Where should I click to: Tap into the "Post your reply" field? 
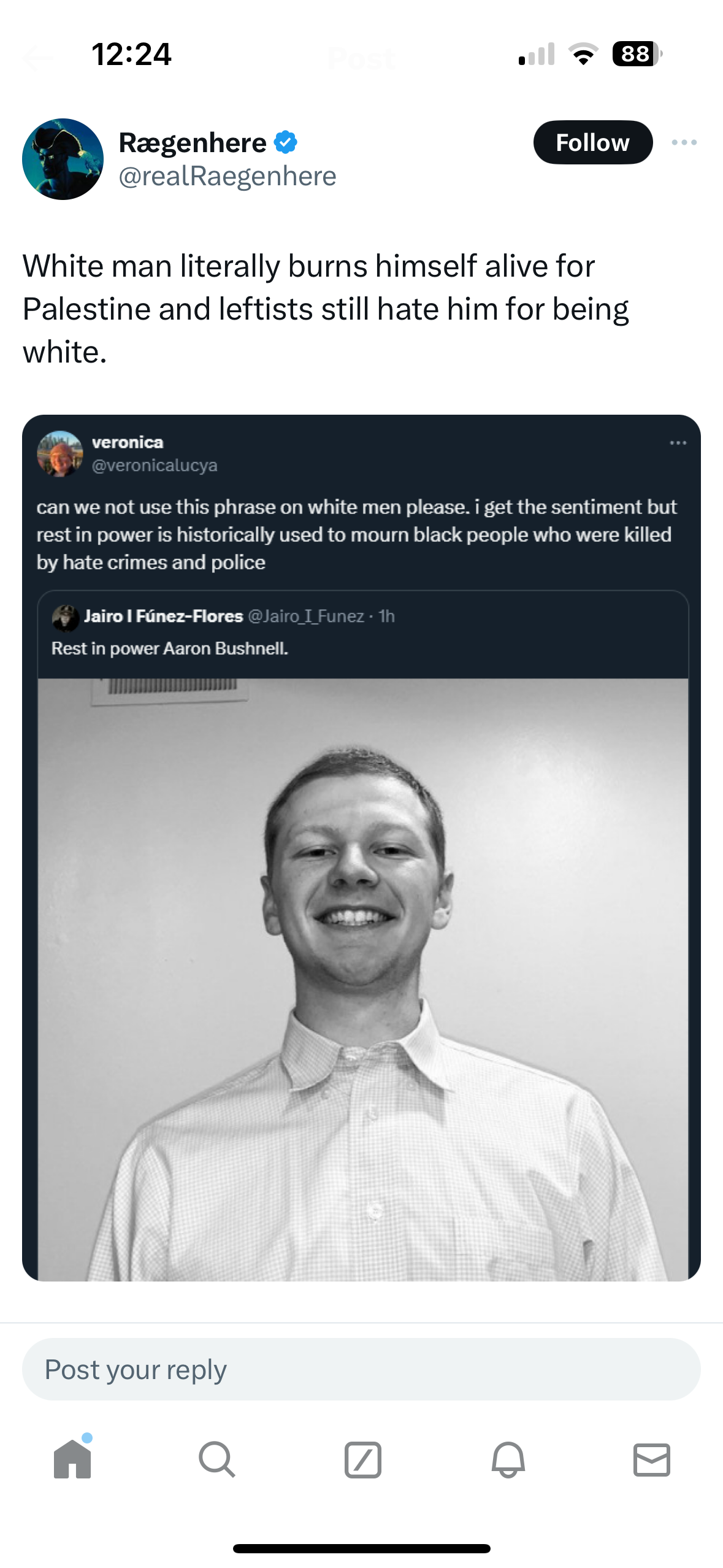point(361,1369)
